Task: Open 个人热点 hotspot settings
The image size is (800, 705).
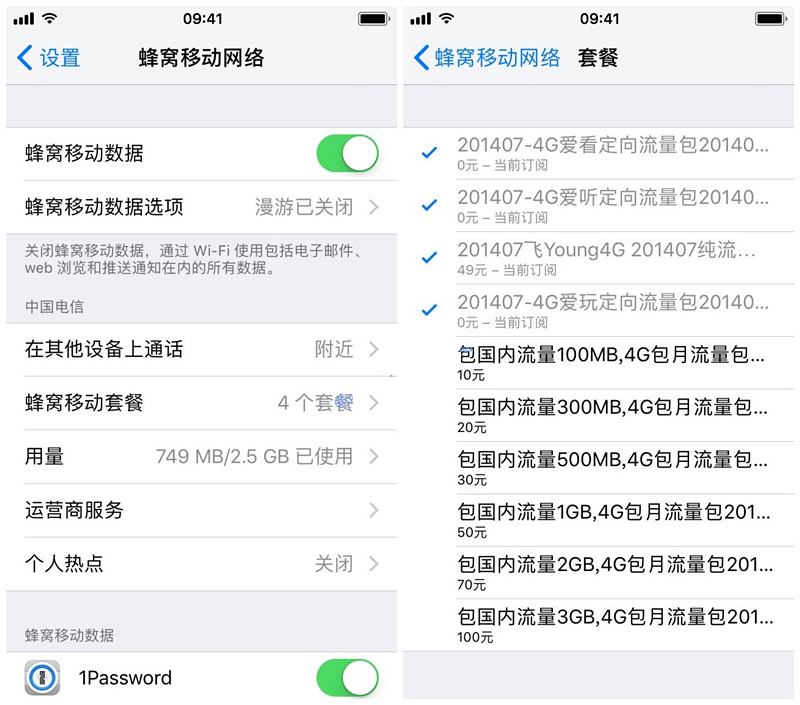Action: click(202, 564)
